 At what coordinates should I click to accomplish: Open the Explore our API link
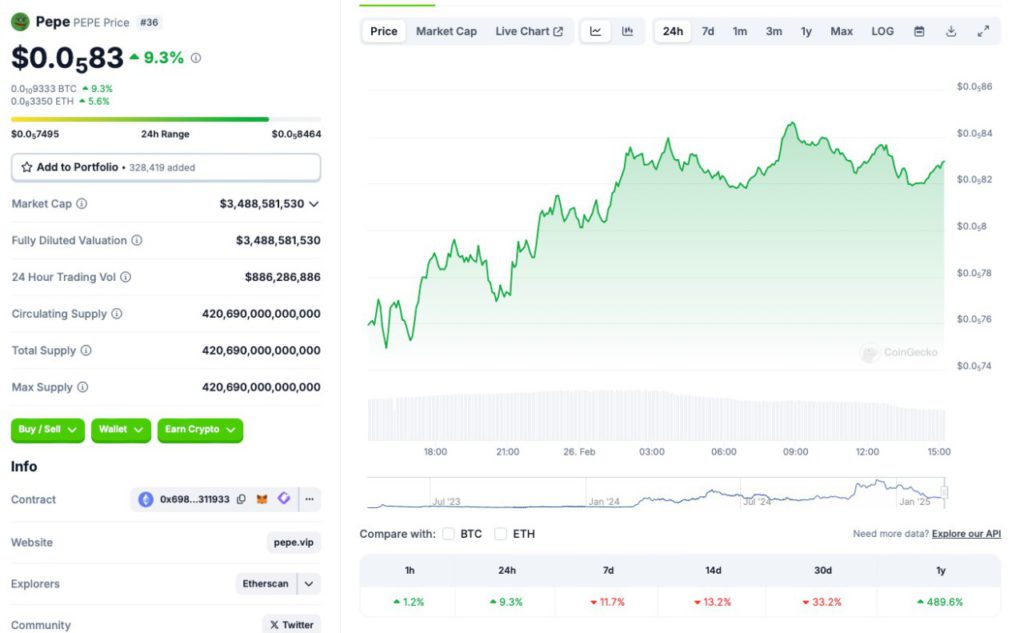coord(966,534)
